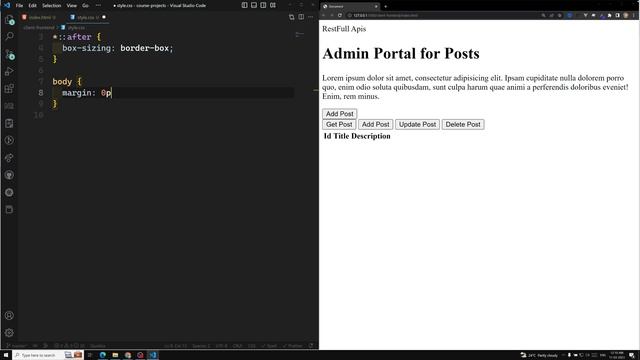Open the browser three-dot menu
Viewport: 640px width, 360px height.
click(633, 15)
